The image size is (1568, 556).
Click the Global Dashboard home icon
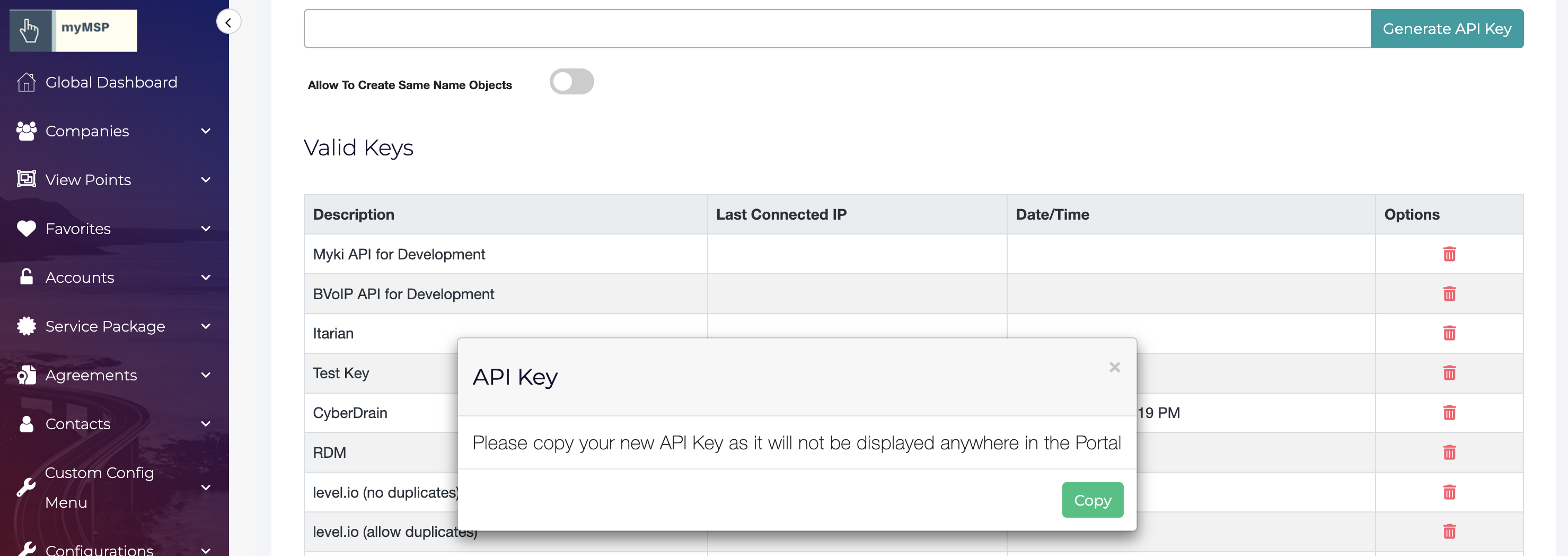point(26,82)
